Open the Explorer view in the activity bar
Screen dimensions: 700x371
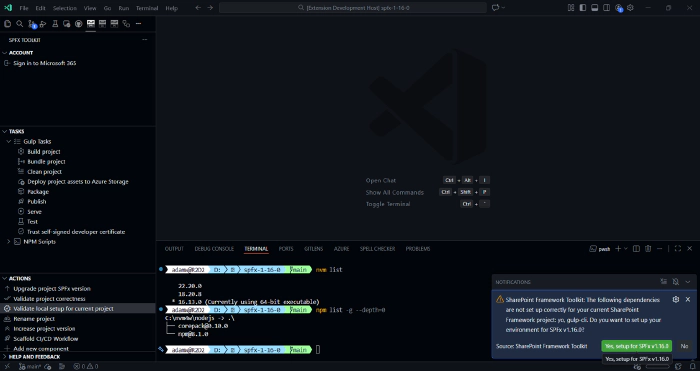tap(8, 24)
